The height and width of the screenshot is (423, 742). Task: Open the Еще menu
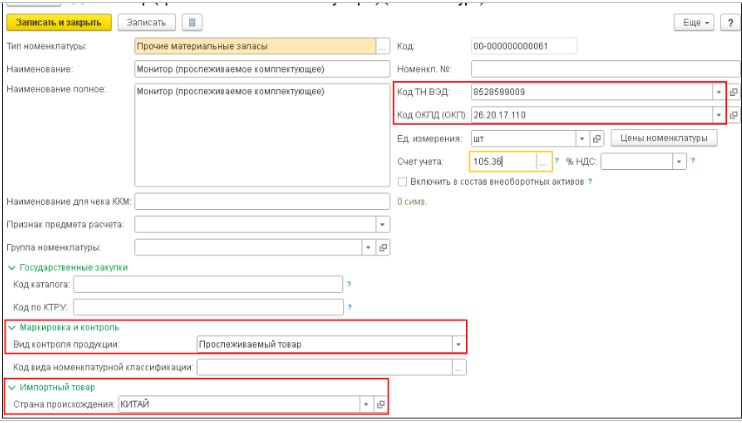click(x=693, y=22)
